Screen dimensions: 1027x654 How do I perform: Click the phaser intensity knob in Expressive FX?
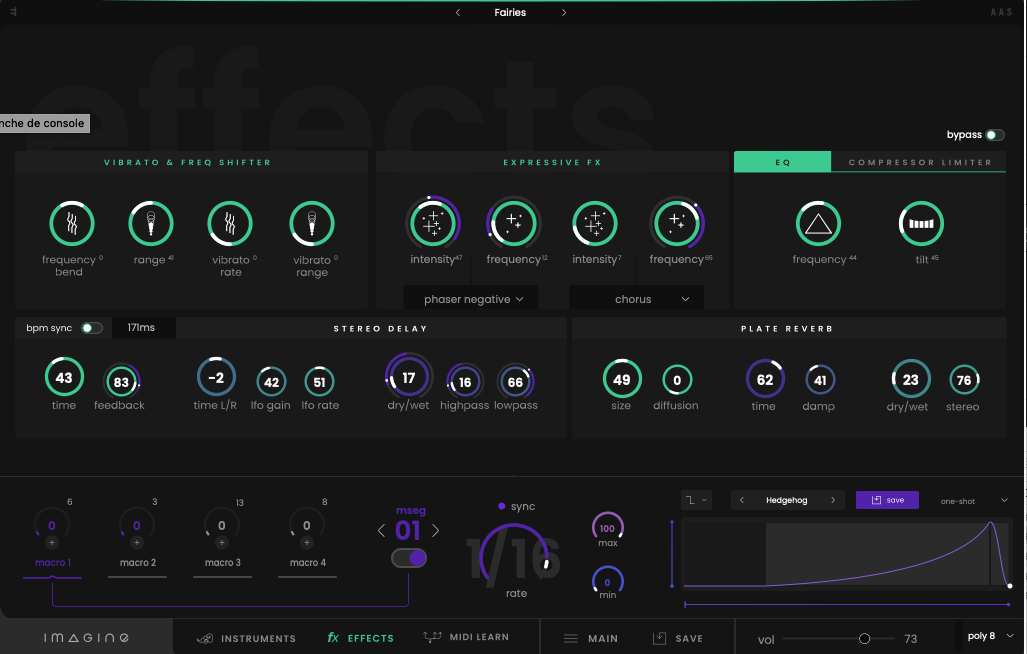[433, 223]
